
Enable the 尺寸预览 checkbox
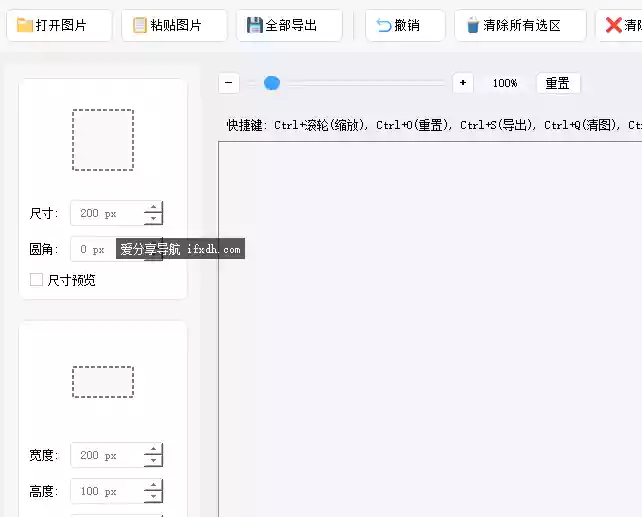36,280
